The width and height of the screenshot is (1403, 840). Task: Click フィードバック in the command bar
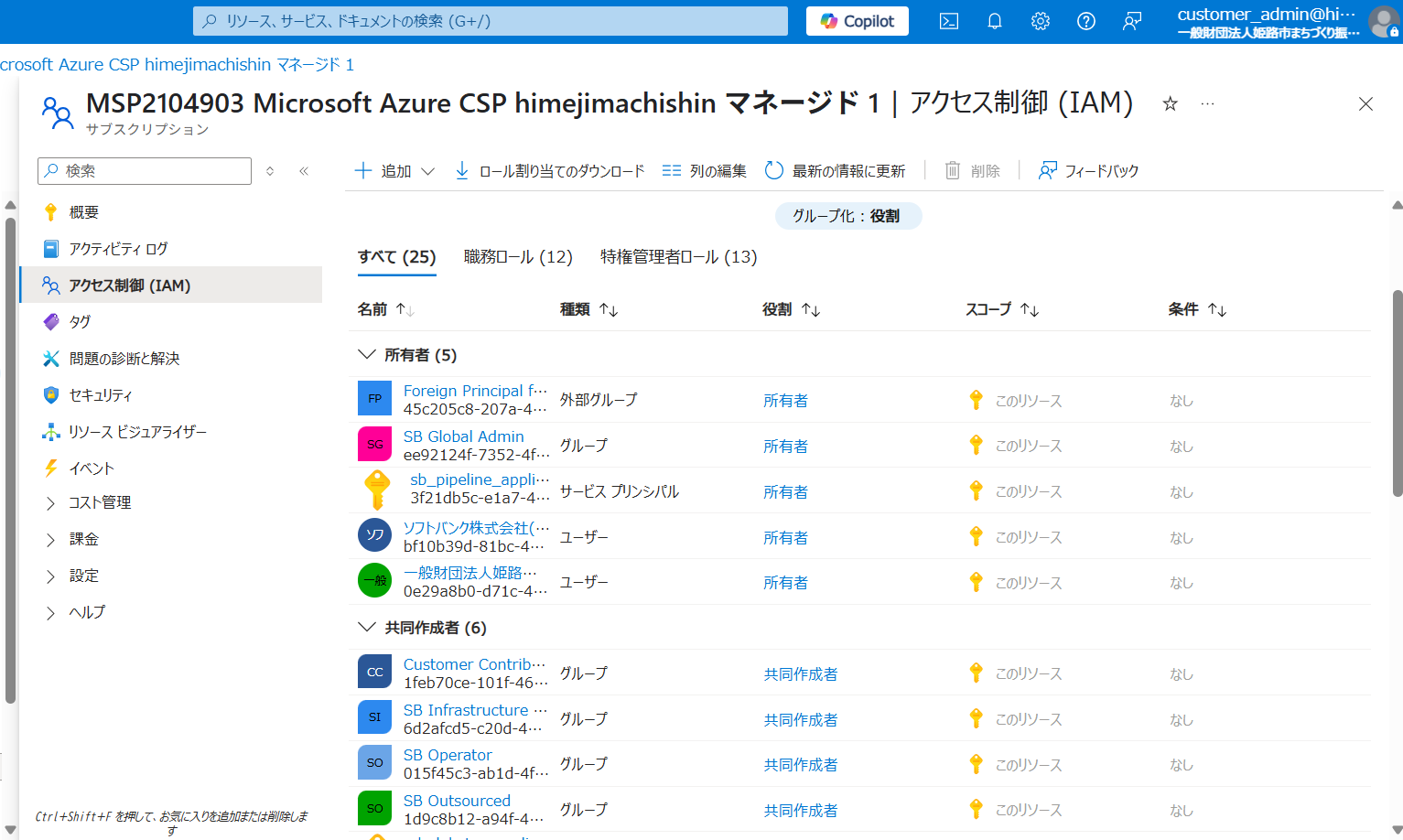(x=1088, y=171)
